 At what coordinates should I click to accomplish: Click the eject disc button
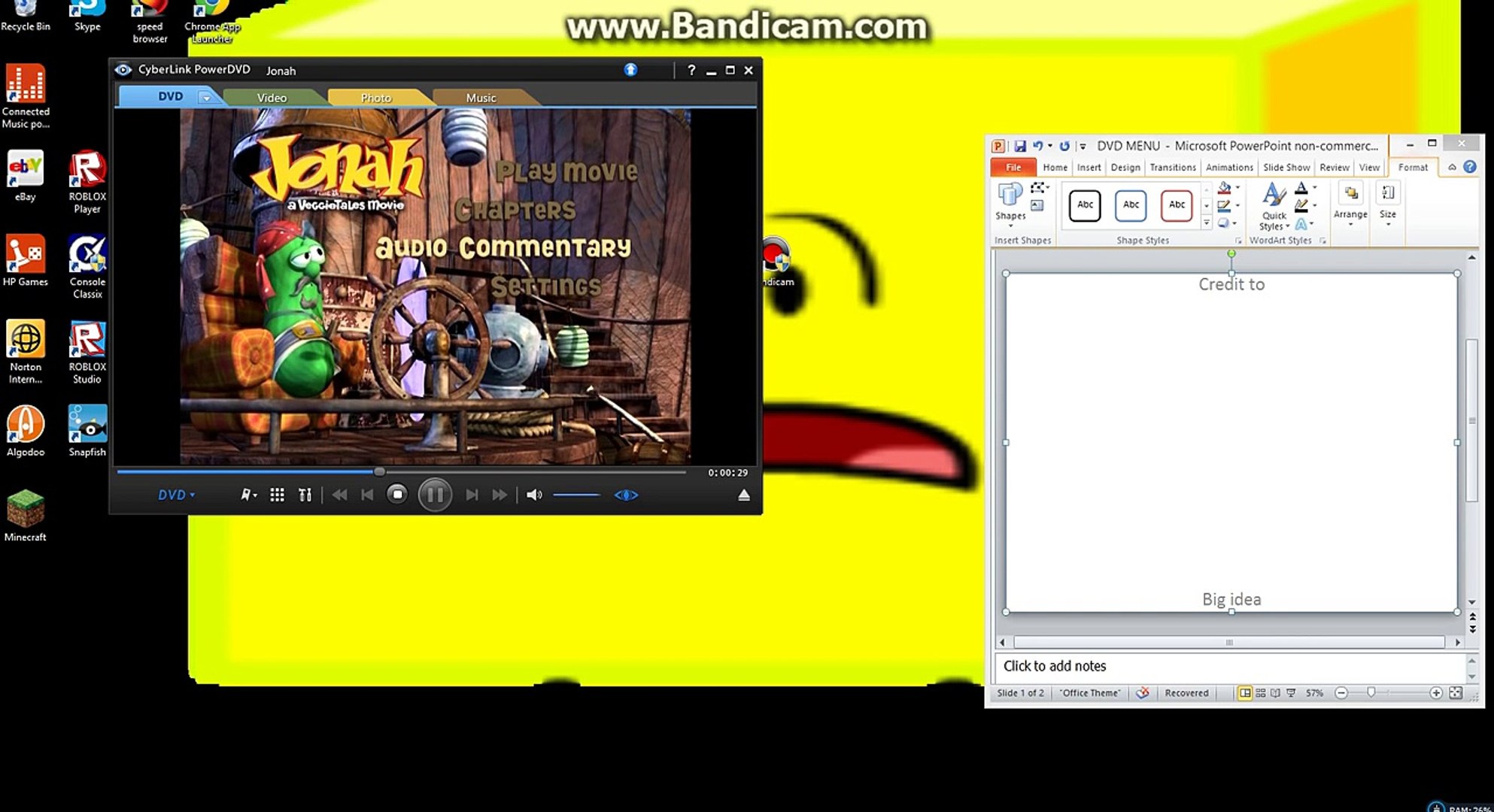pos(744,495)
